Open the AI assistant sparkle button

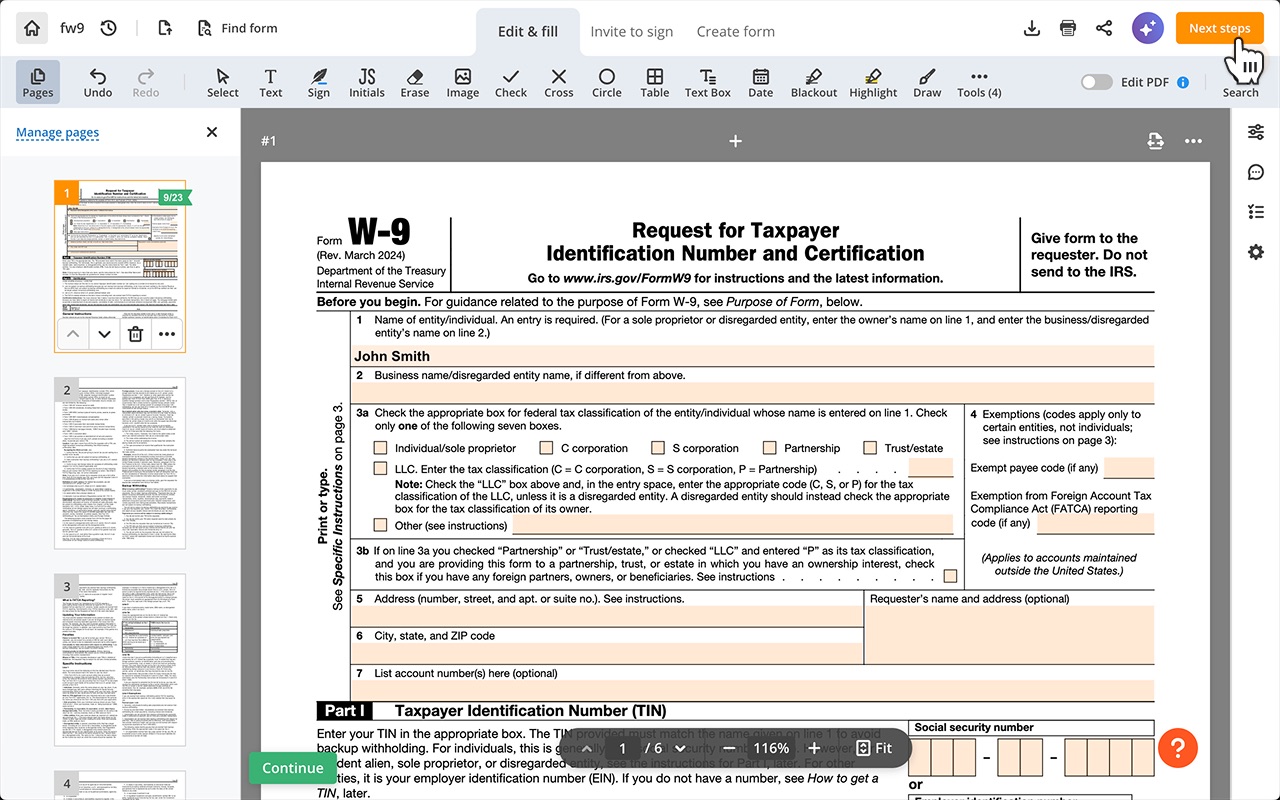click(x=1148, y=28)
